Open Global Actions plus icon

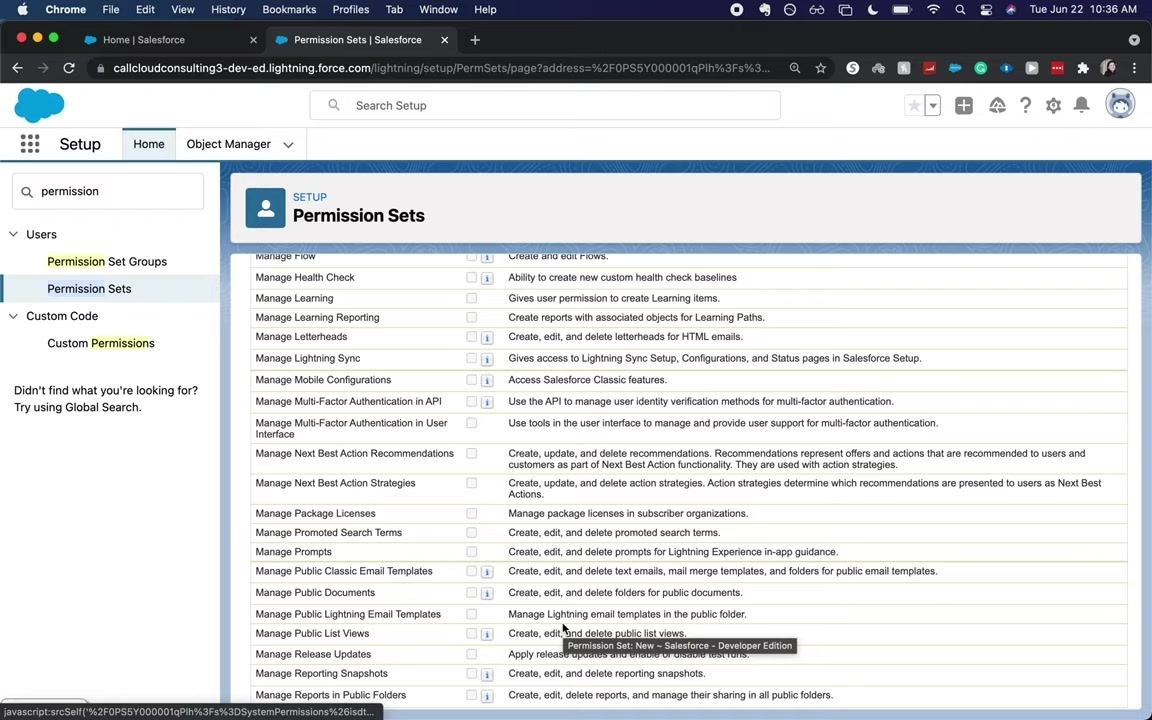(x=964, y=106)
